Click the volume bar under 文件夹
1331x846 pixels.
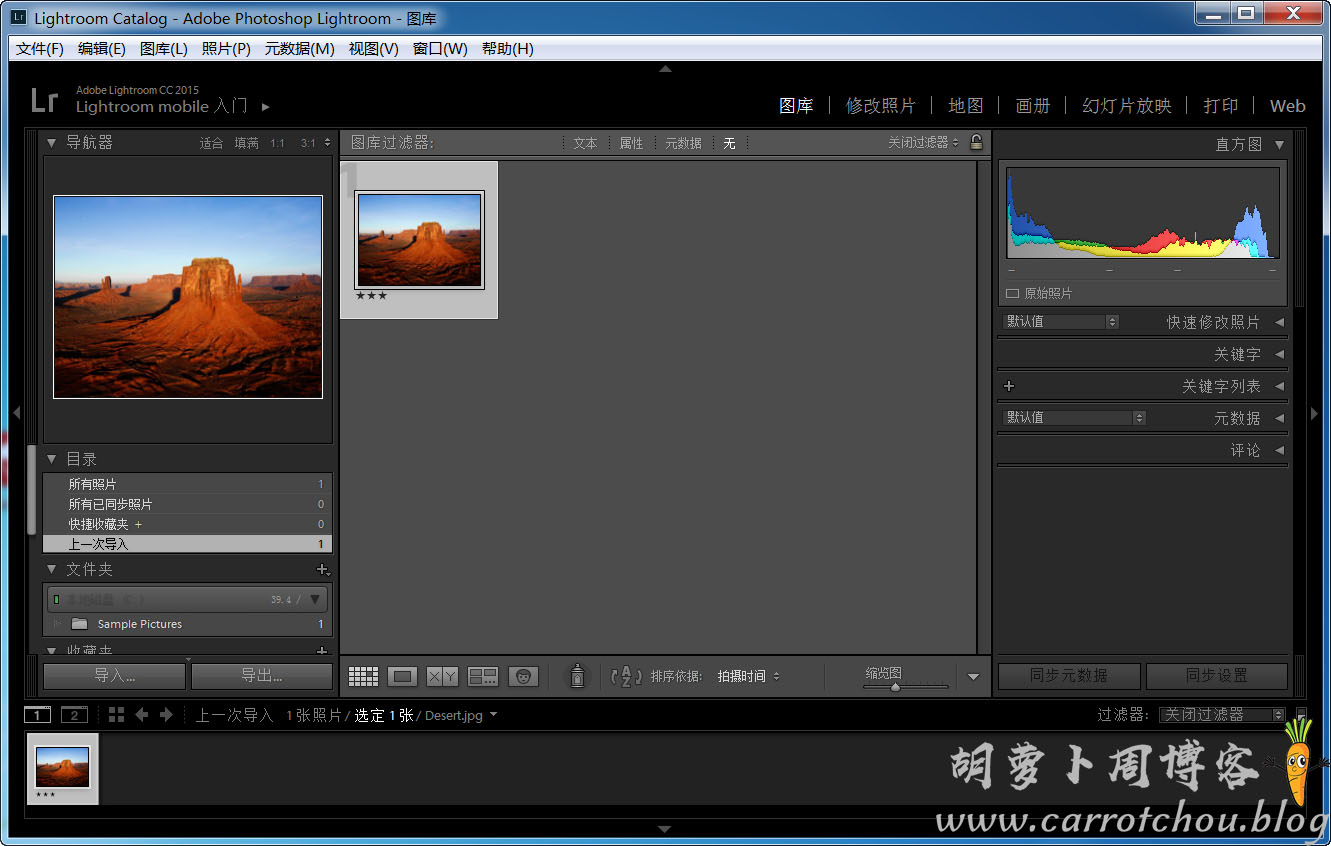[187, 599]
